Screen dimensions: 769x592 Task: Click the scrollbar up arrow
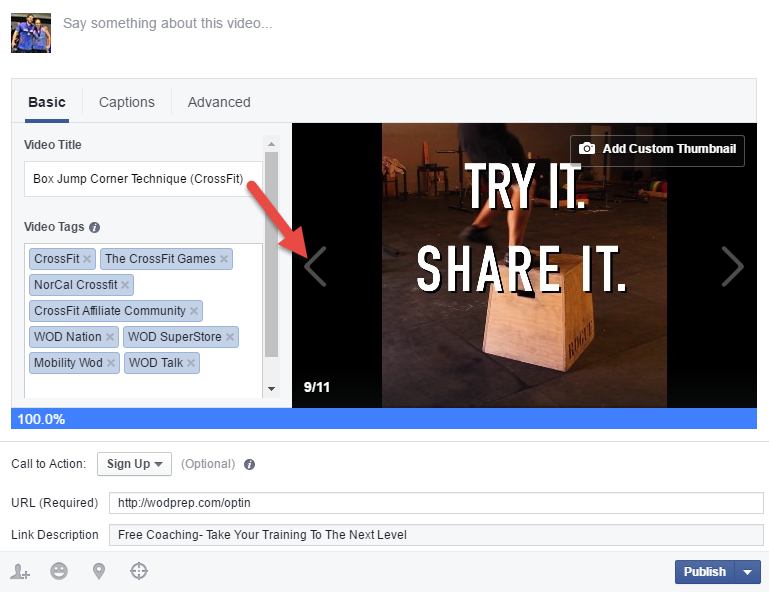coord(271,144)
